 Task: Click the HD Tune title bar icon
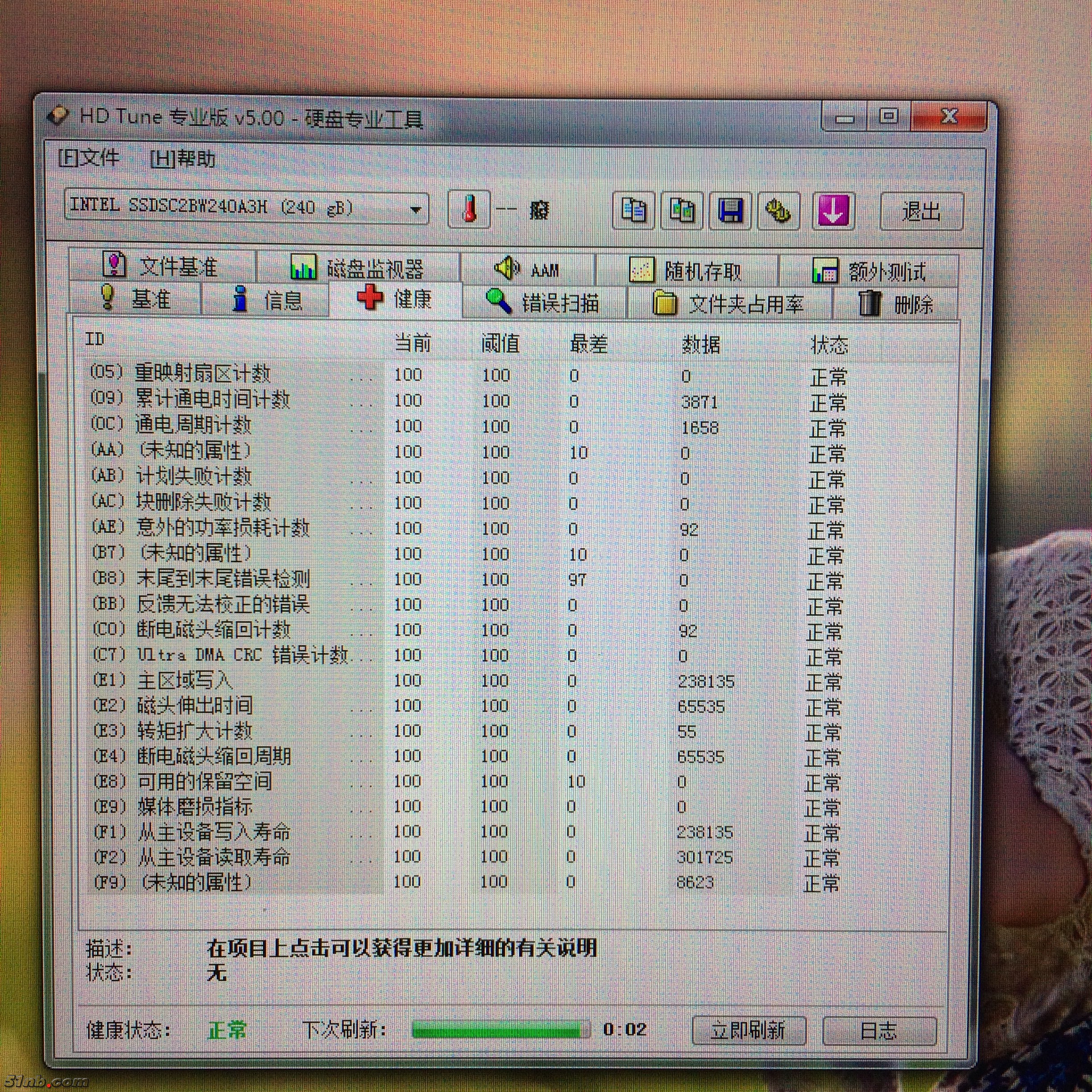pyautogui.click(x=58, y=115)
